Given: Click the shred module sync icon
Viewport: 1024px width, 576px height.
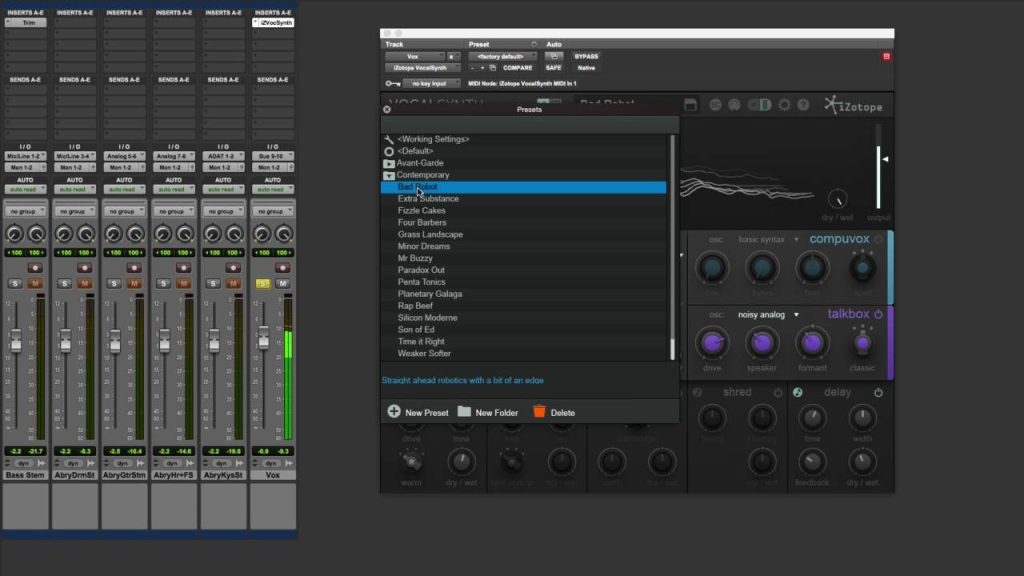Looking at the screenshot, I should tap(697, 392).
